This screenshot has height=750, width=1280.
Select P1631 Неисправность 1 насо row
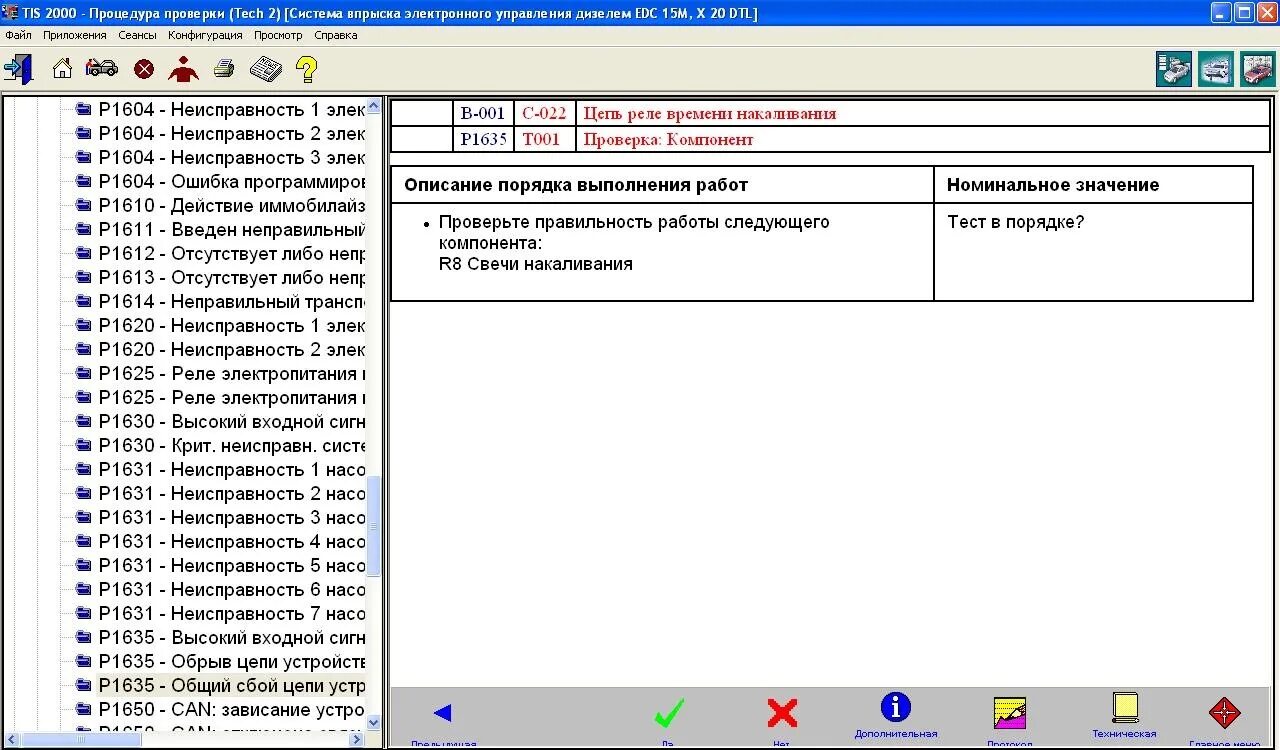220,469
